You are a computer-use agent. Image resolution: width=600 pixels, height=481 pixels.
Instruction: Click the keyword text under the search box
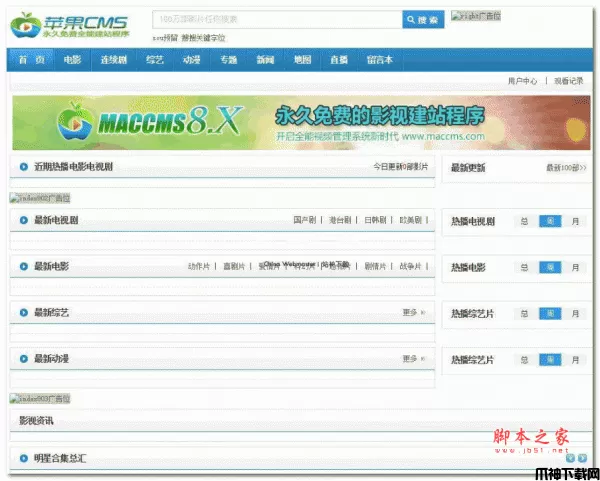[189, 38]
